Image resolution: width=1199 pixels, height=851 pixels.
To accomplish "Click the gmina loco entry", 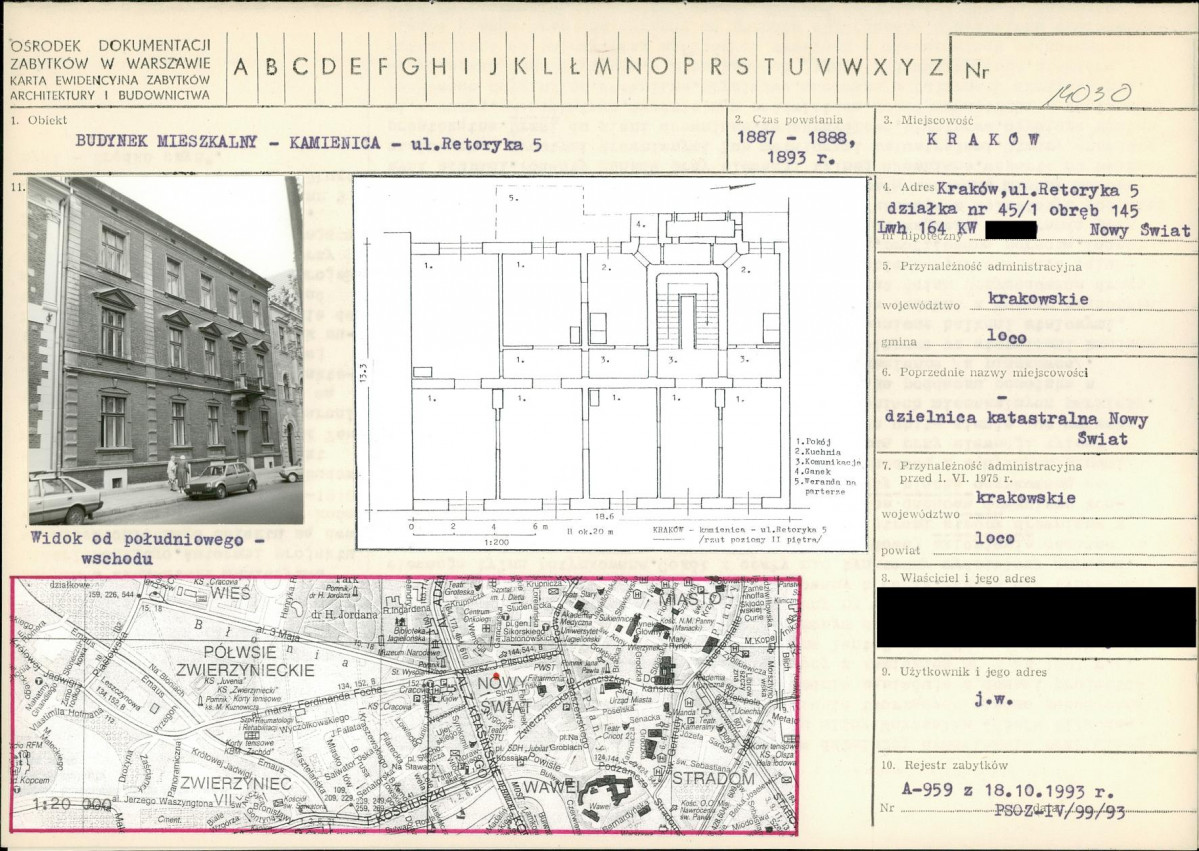I will point(1006,336).
